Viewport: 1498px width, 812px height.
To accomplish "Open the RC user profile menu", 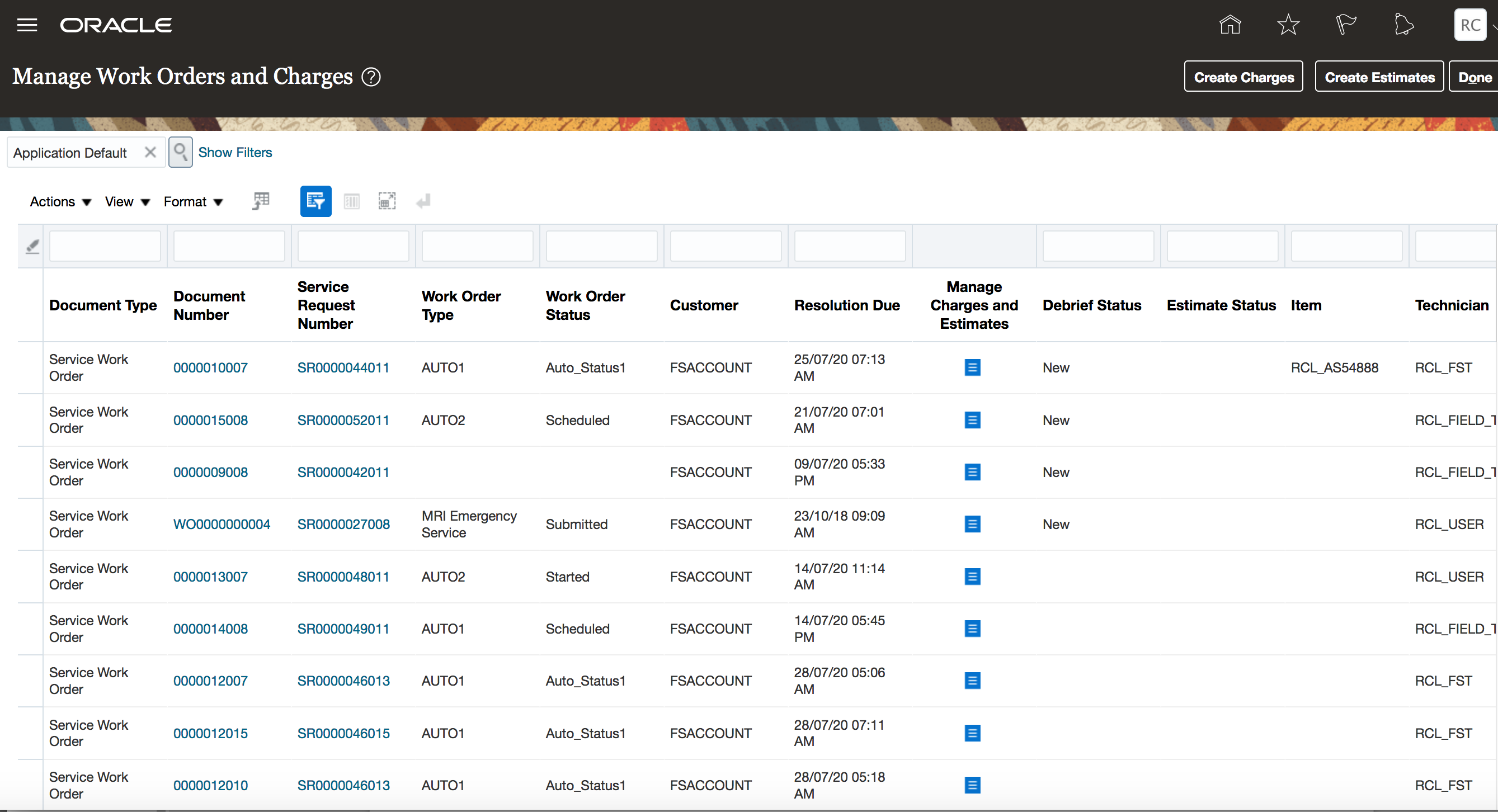I will [1470, 25].
